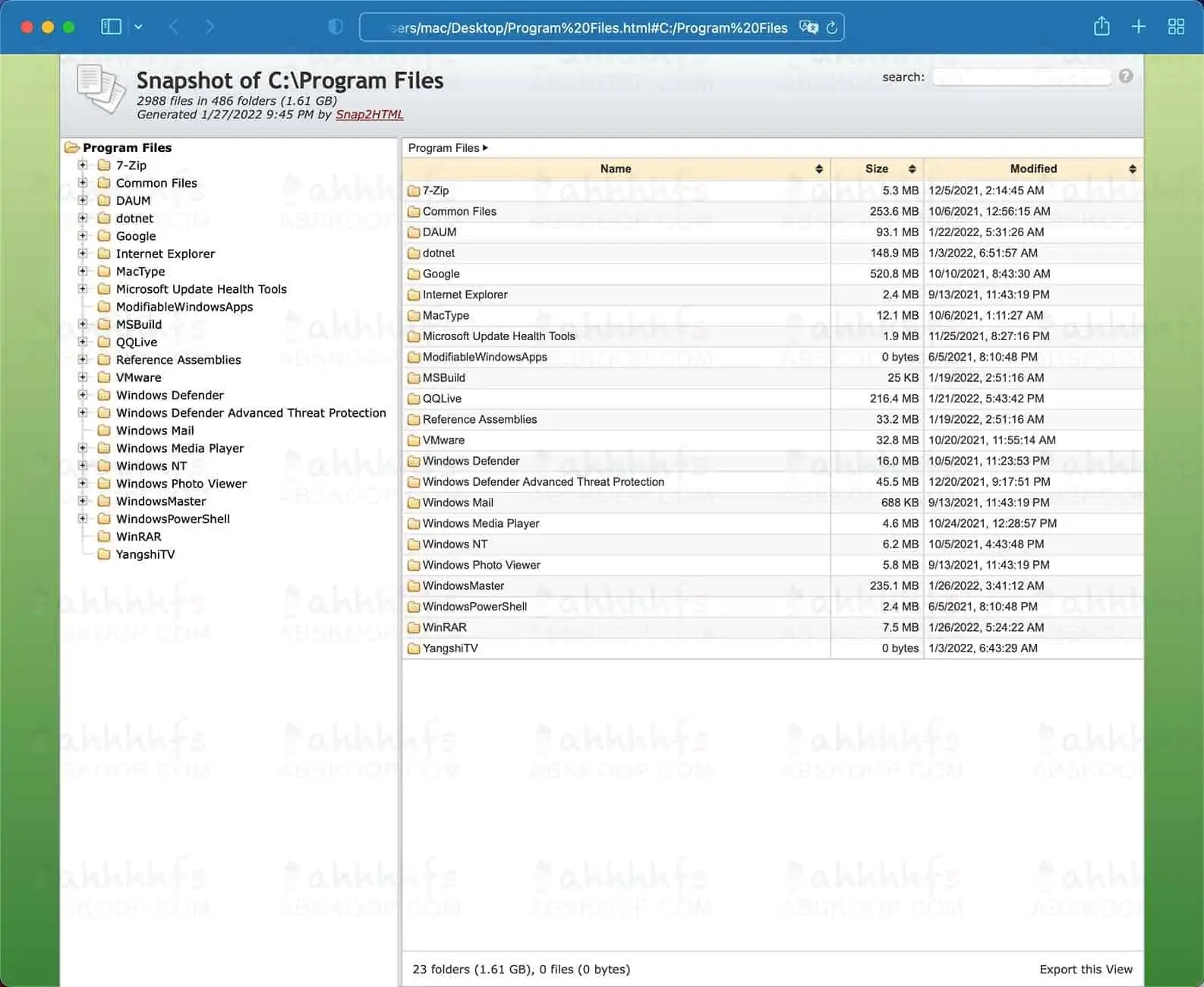Click inside the search input field
1204x987 pixels.
(x=1021, y=77)
